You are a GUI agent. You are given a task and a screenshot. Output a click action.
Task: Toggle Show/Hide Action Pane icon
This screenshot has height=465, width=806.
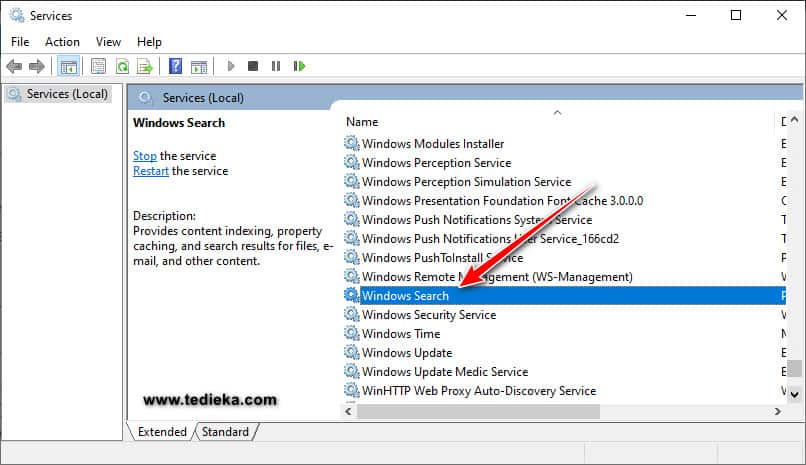pyautogui.click(x=199, y=66)
